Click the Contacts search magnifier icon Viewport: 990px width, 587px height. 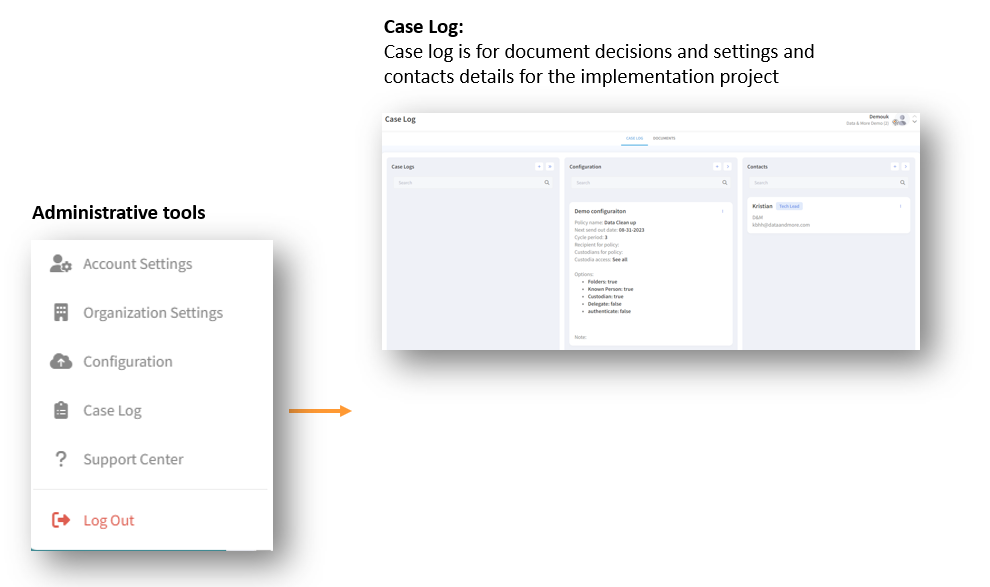903,182
